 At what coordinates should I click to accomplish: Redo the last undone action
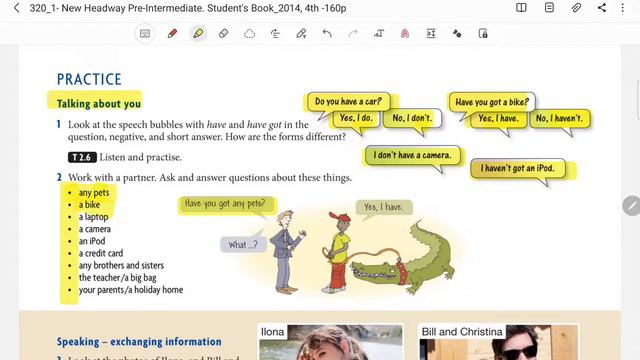353,33
